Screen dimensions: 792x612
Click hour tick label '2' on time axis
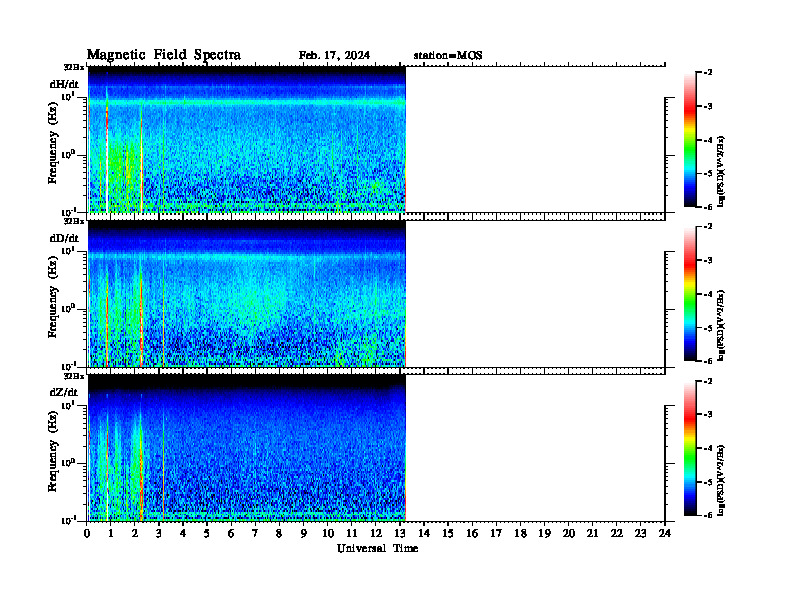pos(135,534)
